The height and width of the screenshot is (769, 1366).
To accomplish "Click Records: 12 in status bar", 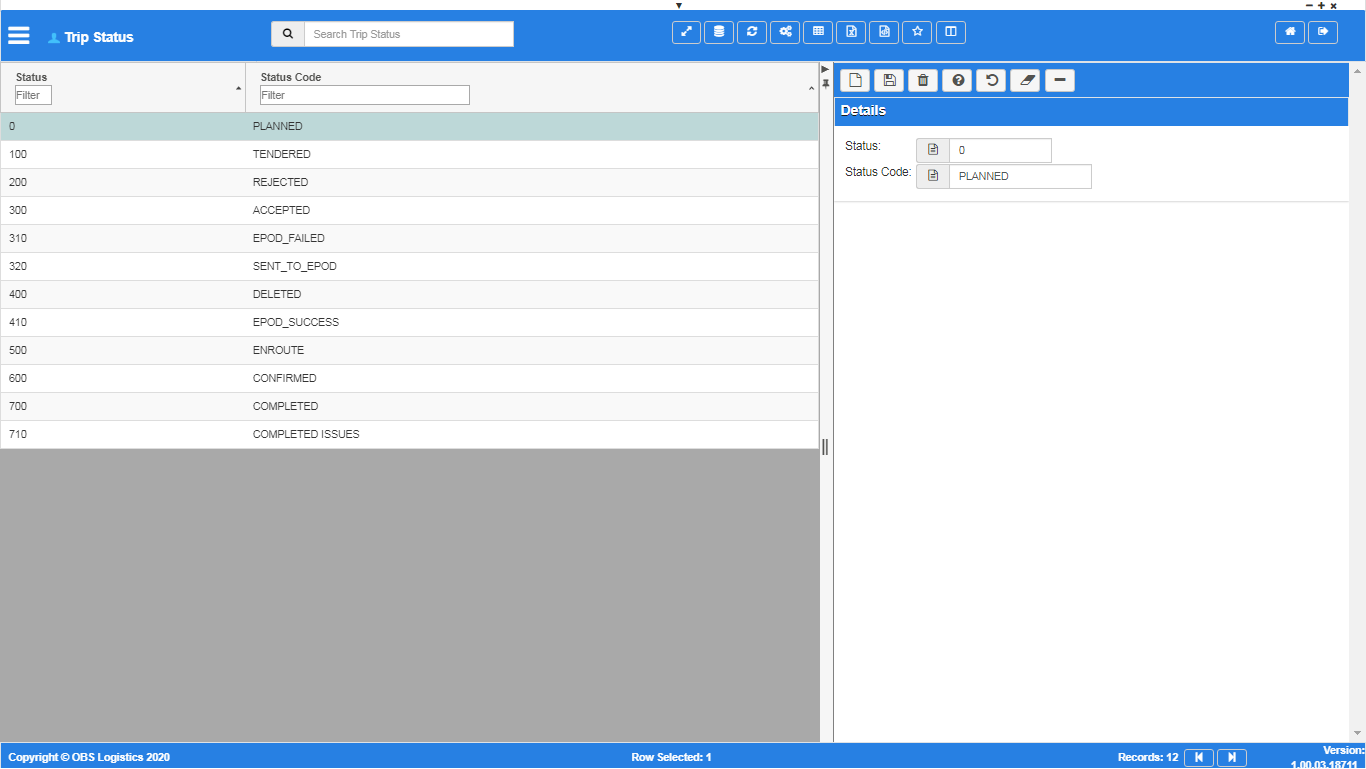I will click(x=1148, y=757).
